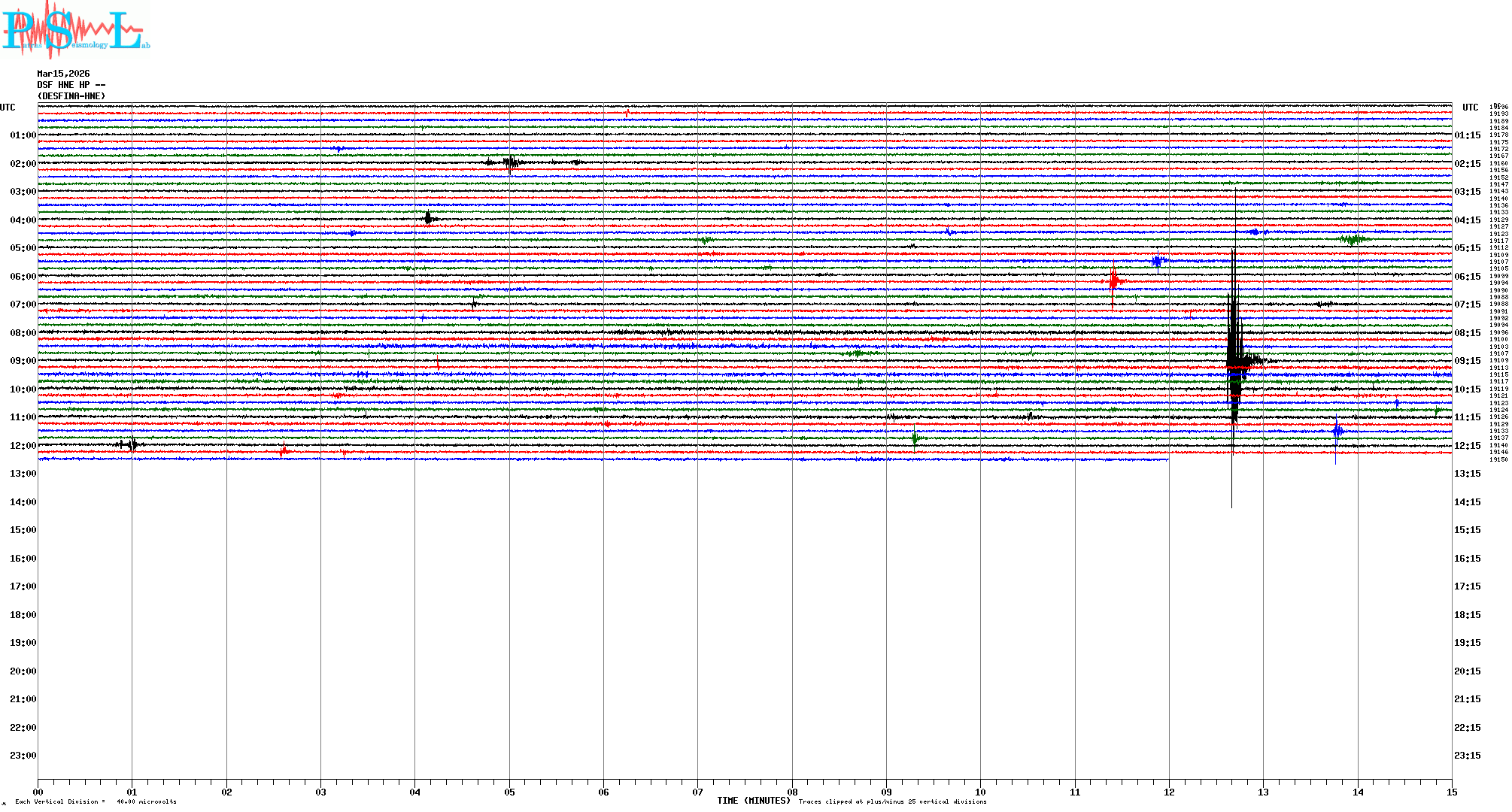
Task: Click the Mar15,2026 date label
Action: (63, 74)
